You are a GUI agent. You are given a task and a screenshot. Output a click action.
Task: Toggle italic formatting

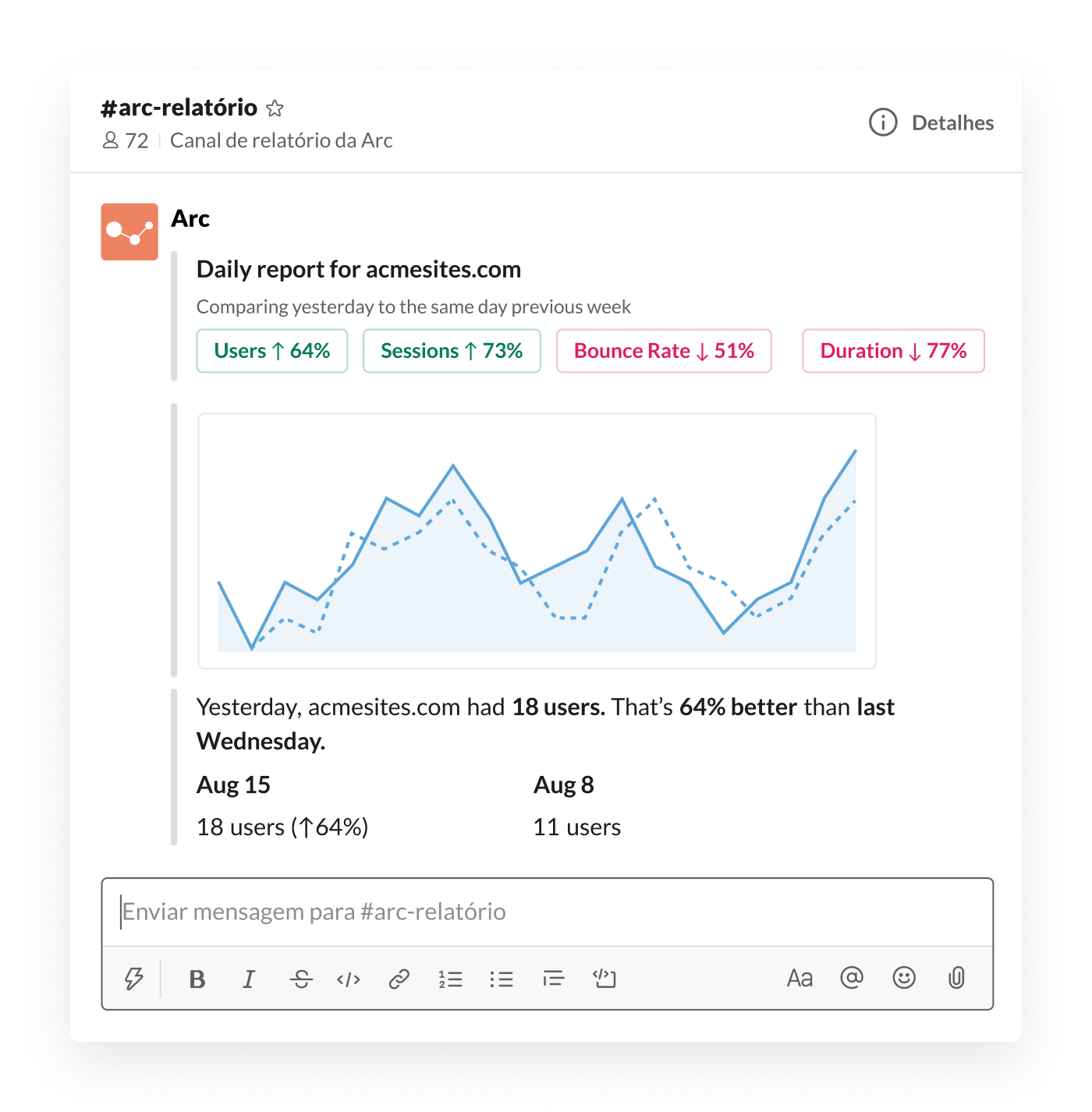[249, 979]
